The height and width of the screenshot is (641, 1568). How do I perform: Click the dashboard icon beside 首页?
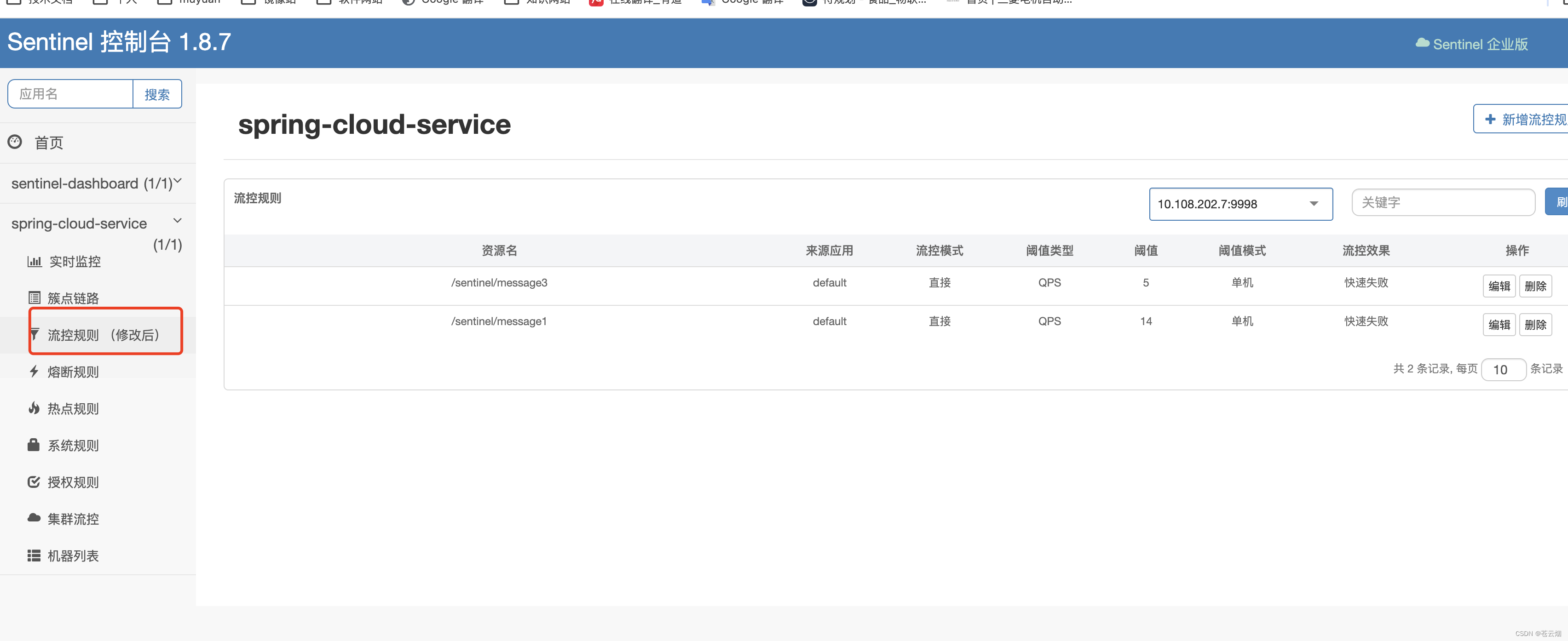[15, 142]
